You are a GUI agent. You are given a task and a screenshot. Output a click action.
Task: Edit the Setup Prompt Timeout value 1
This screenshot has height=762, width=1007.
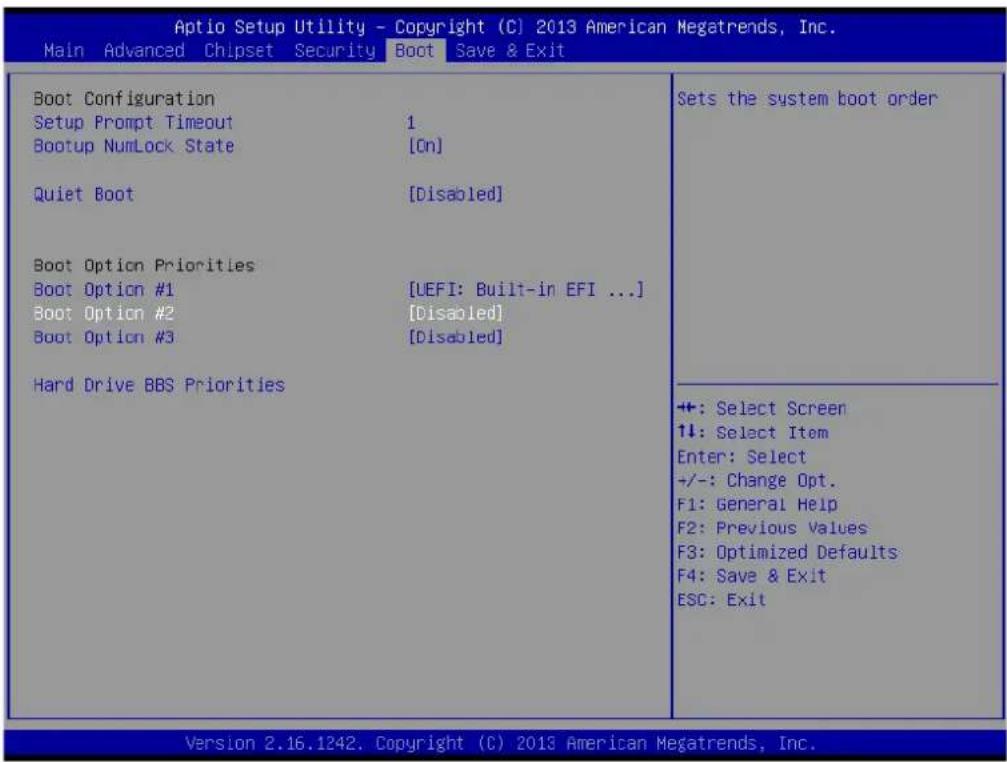click(411, 122)
